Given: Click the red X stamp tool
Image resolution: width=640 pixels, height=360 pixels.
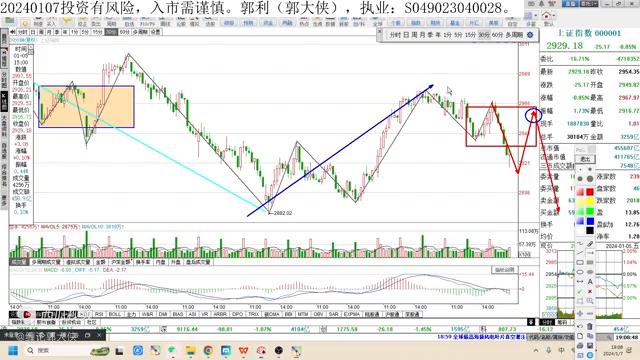Looking at the screenshot, I should (590, 291).
